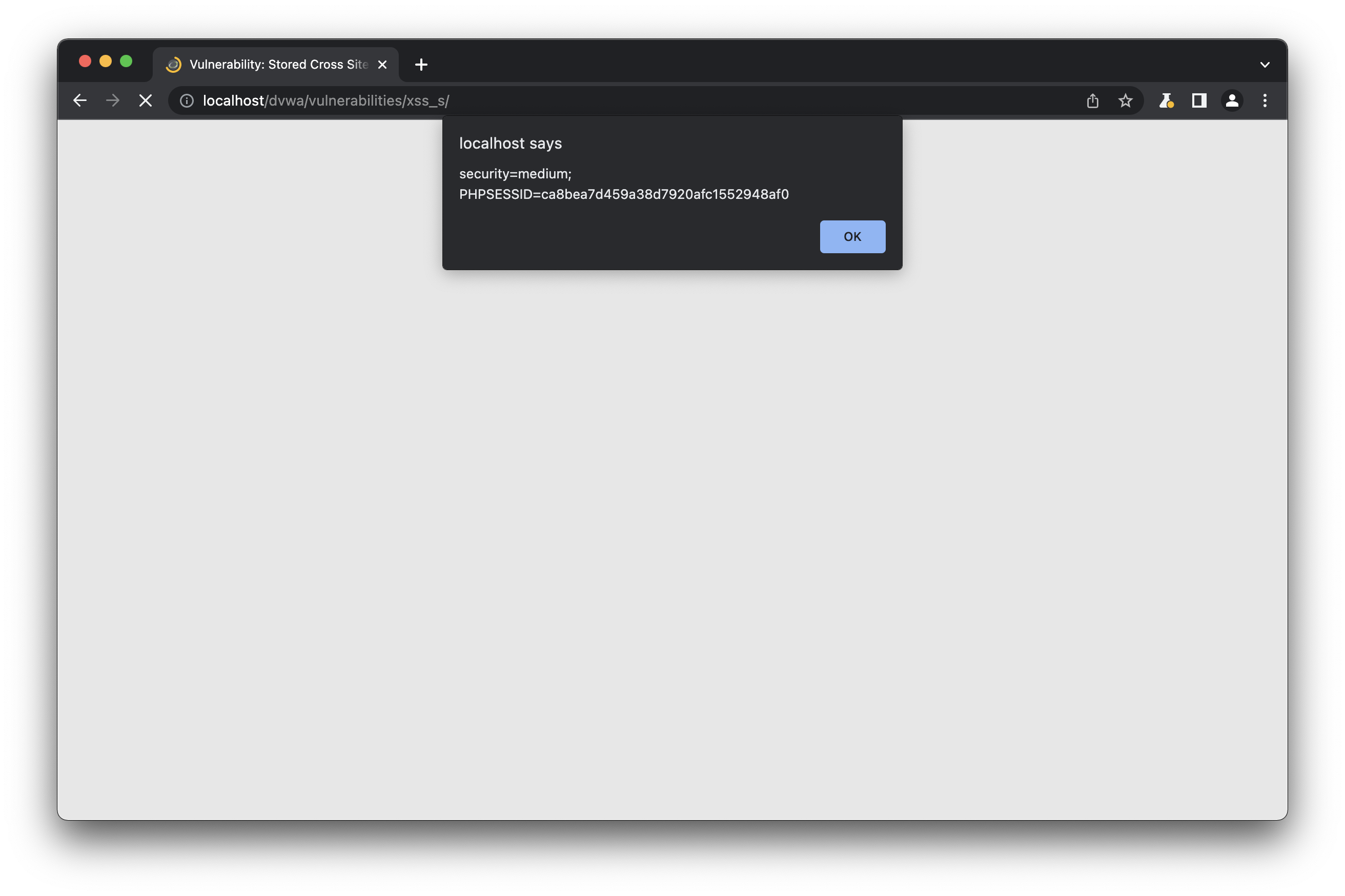Close the Vulnerability Stored Cross Site tab
The width and height of the screenshot is (1345, 896).
pyautogui.click(x=382, y=65)
